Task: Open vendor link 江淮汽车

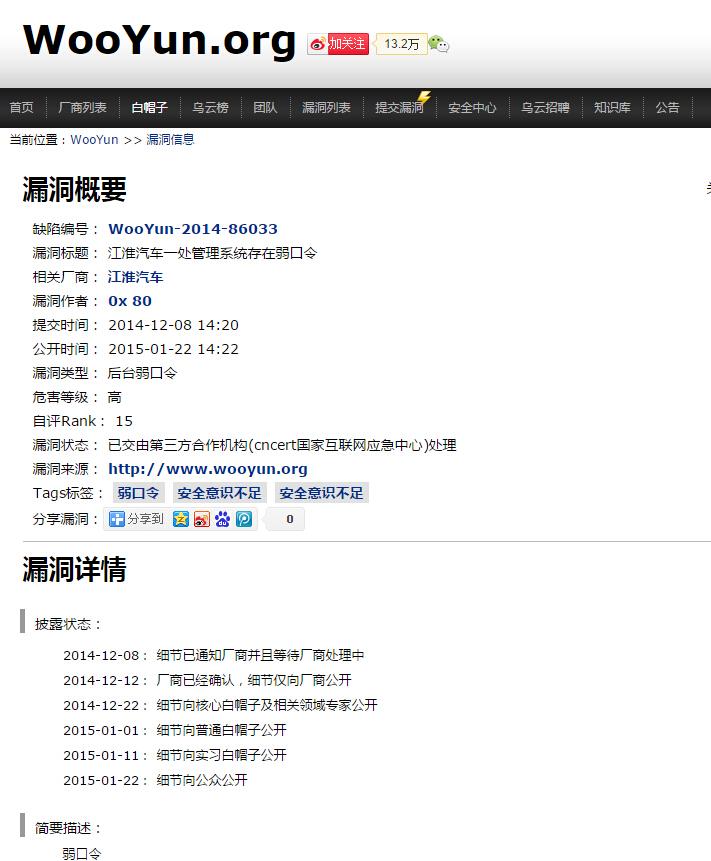Action: coord(135,277)
